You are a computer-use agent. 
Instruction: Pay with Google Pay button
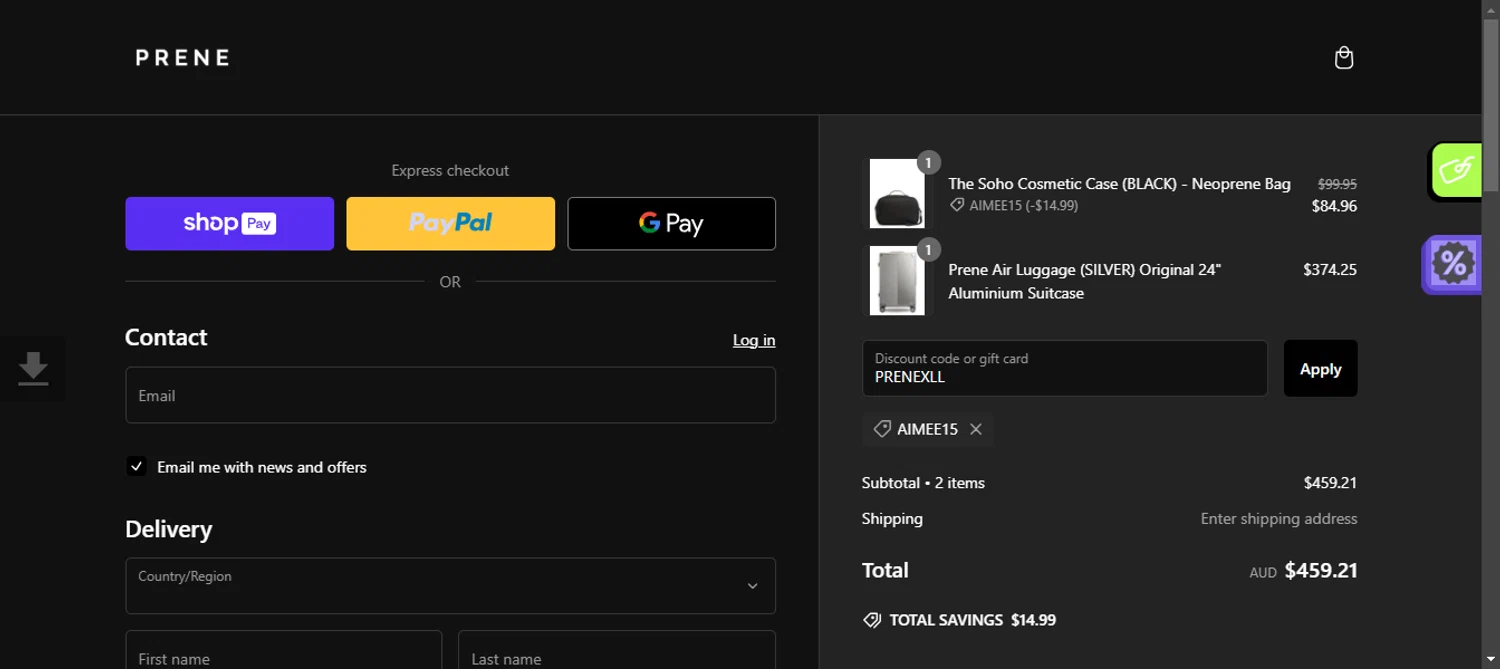[x=671, y=223]
